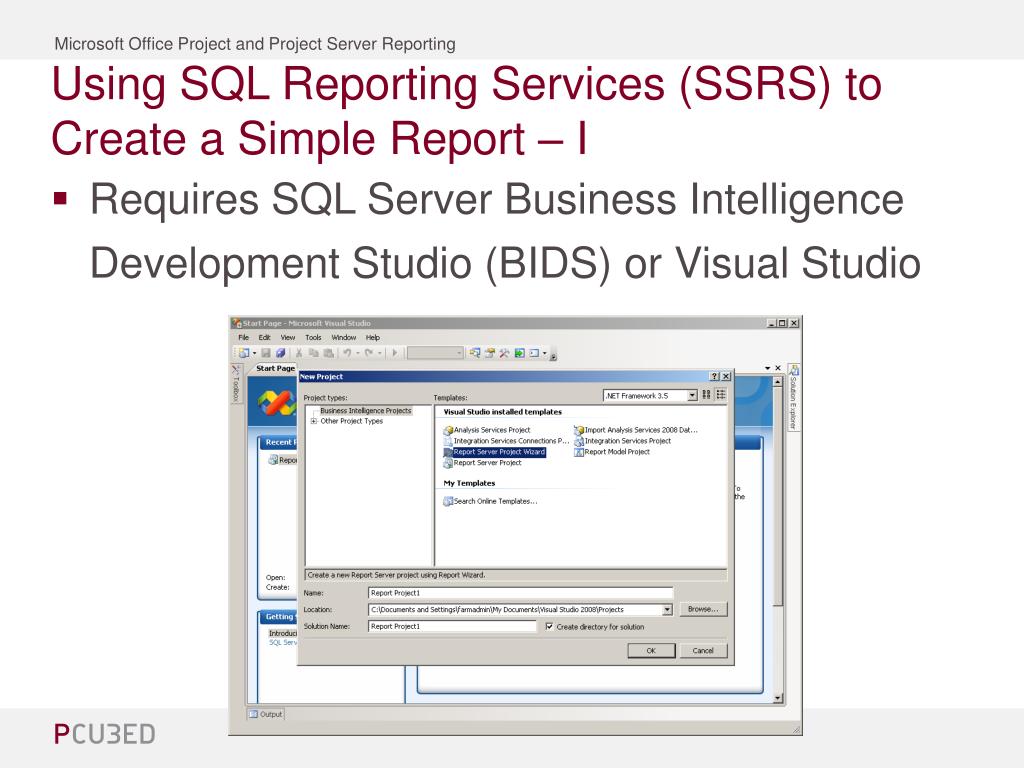
Task: Click the OK button
Action: point(651,650)
